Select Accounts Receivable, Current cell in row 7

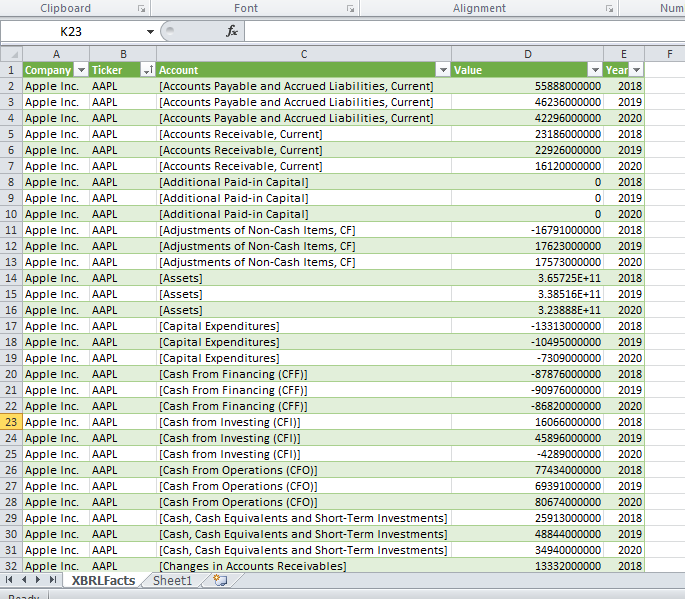click(x=304, y=166)
